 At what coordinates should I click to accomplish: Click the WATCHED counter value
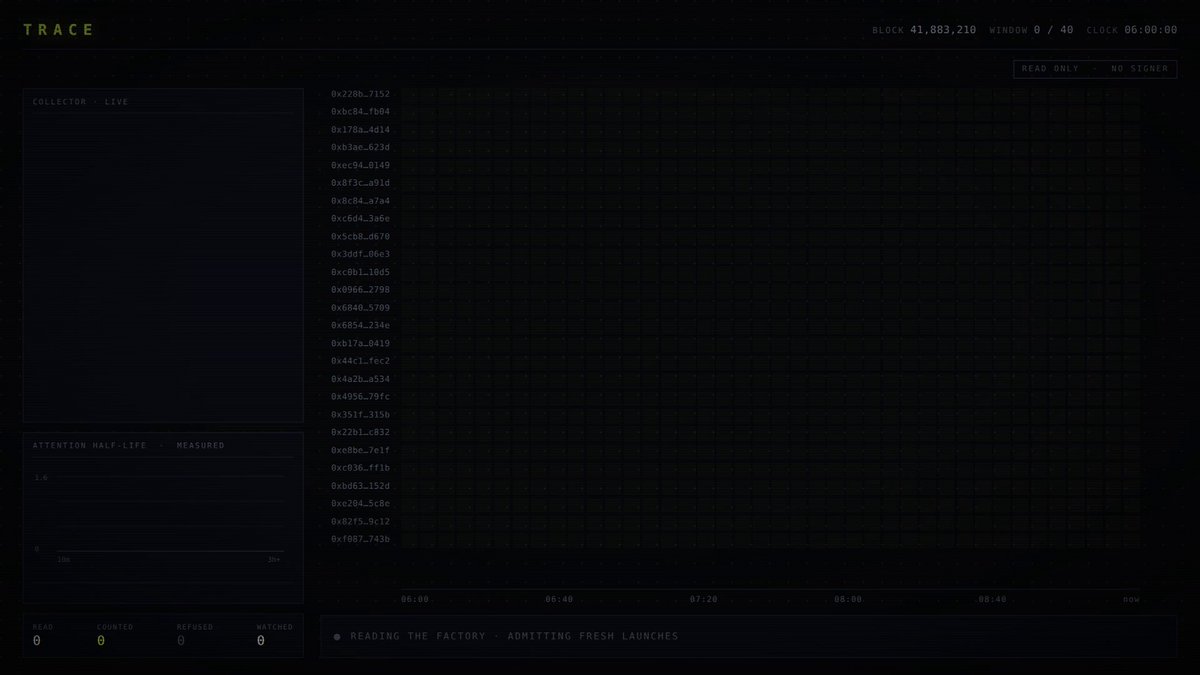pyautogui.click(x=261, y=641)
